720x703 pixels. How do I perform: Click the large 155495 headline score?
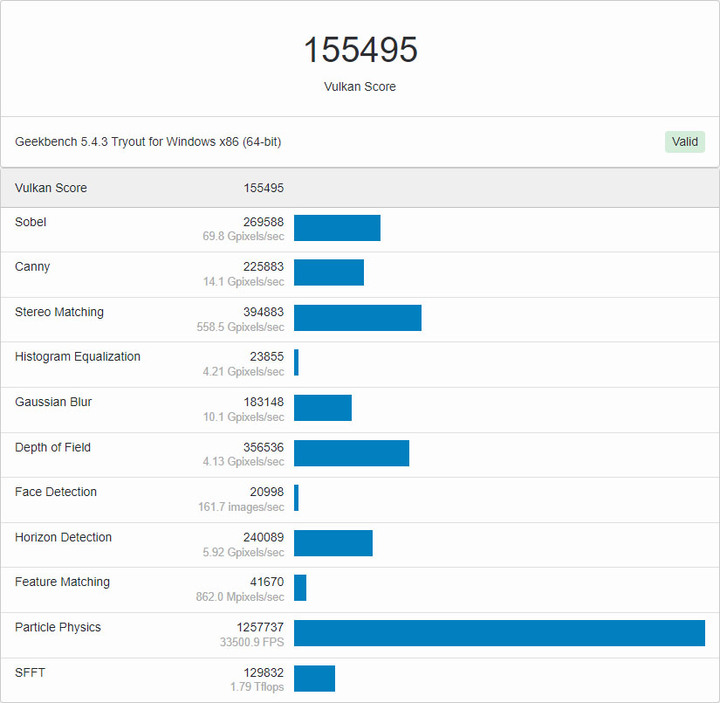click(x=360, y=50)
